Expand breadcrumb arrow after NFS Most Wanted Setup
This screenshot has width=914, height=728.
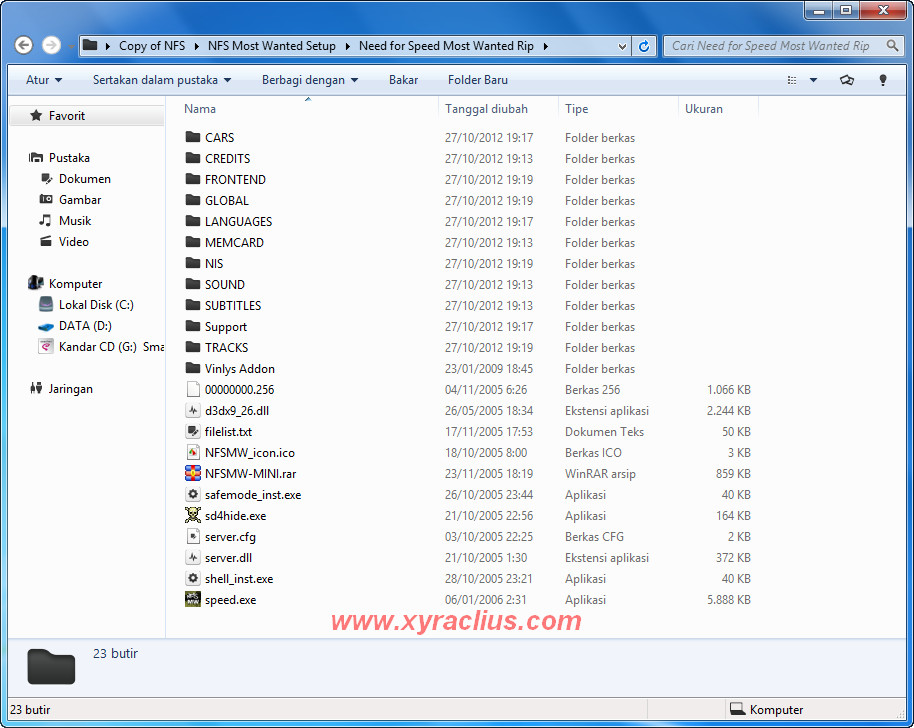click(x=347, y=46)
